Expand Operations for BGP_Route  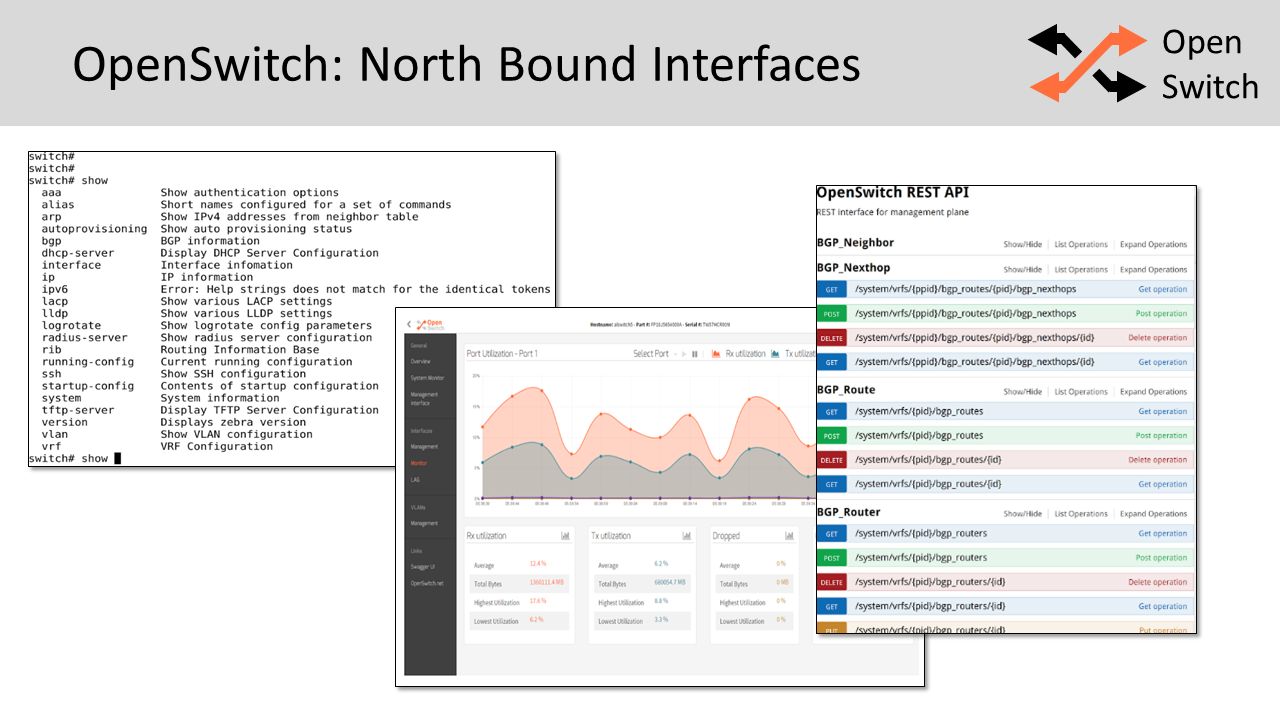1153,392
